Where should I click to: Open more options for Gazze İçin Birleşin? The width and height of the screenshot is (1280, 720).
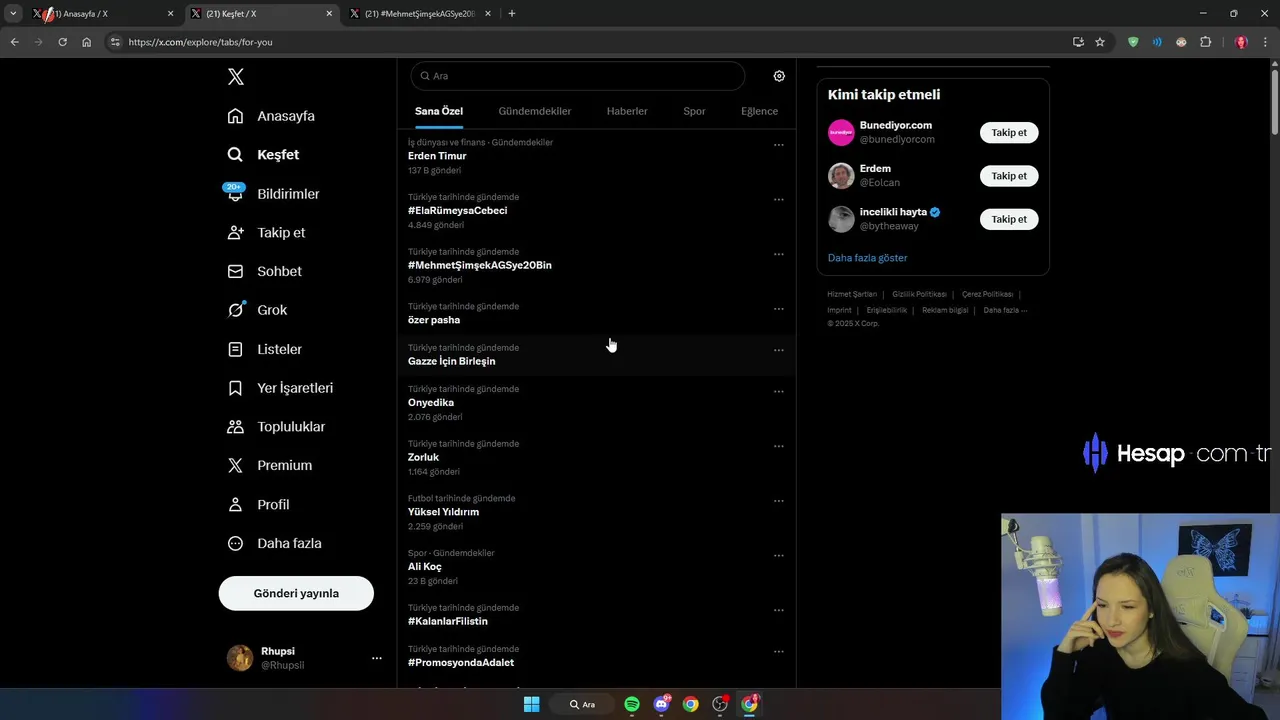[x=778, y=350]
